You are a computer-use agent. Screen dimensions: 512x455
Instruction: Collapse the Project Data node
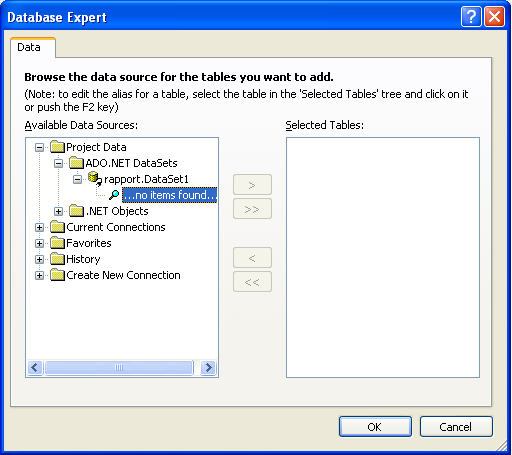tap(39, 147)
